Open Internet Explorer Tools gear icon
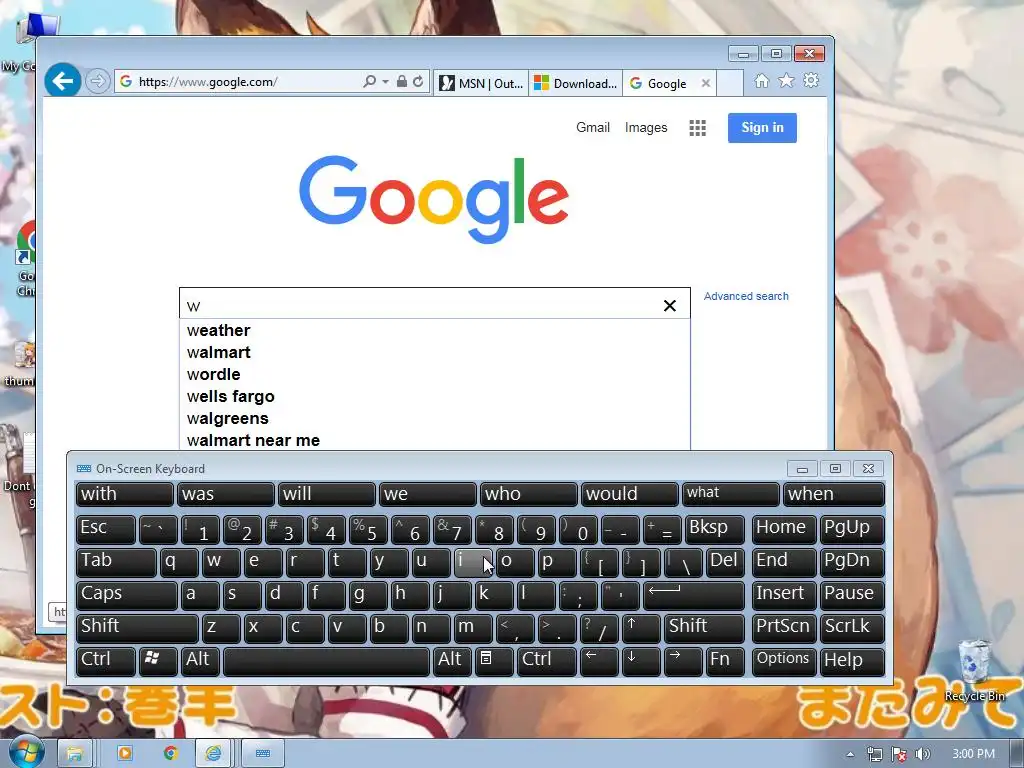This screenshot has height=768, width=1024. (811, 80)
